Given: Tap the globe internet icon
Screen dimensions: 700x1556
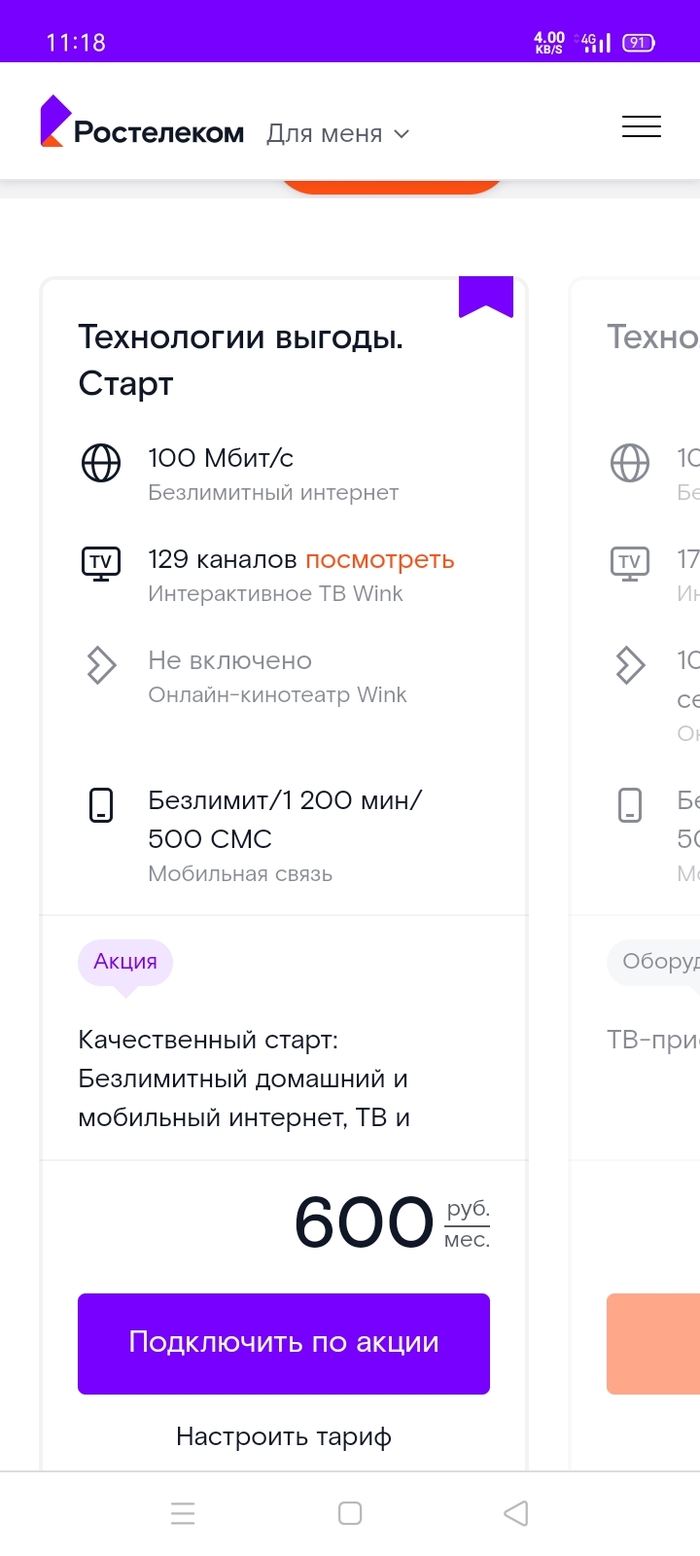Looking at the screenshot, I should [100, 464].
